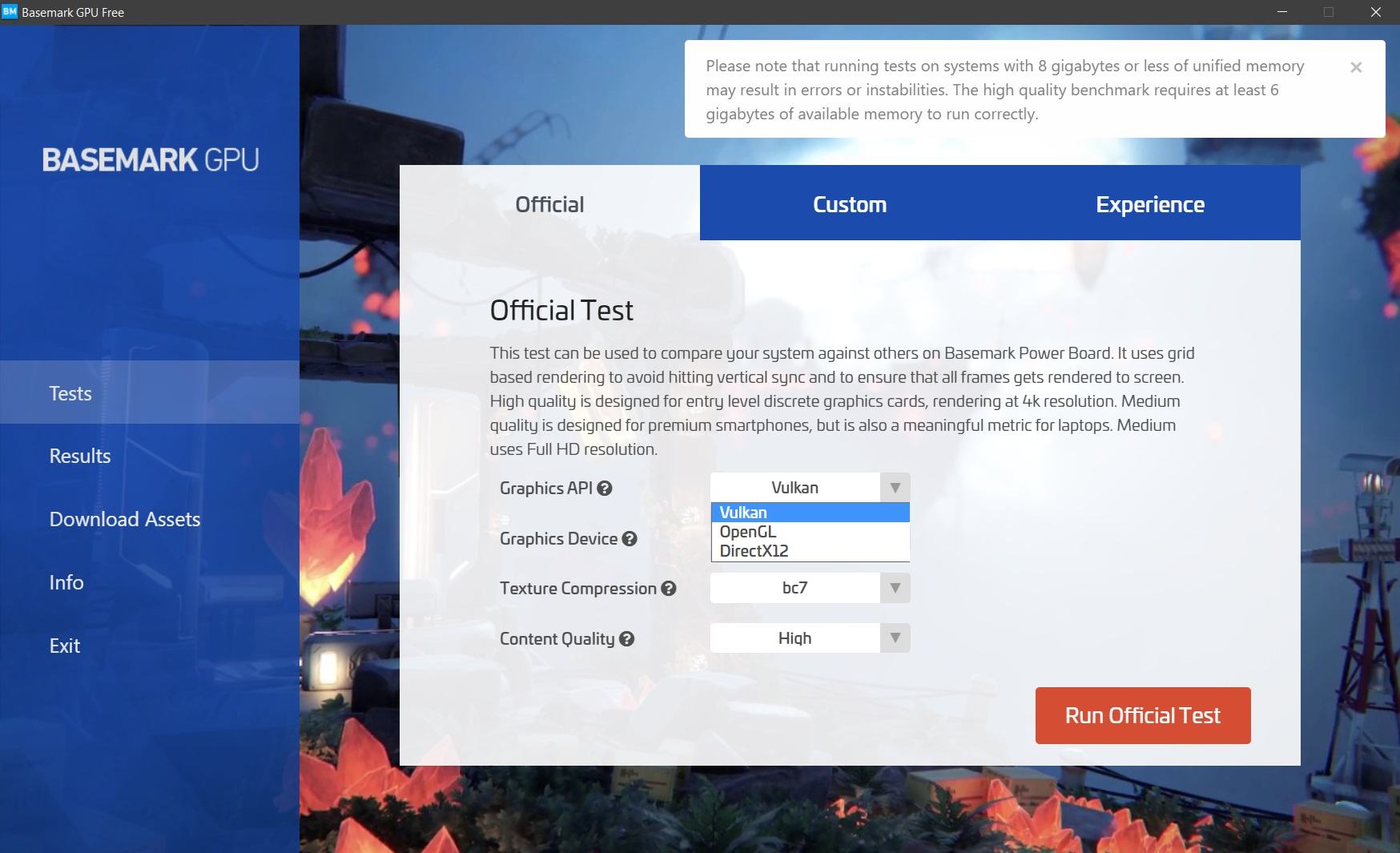Switch to the Official tab
The height and width of the screenshot is (853, 1400).
pos(549,203)
